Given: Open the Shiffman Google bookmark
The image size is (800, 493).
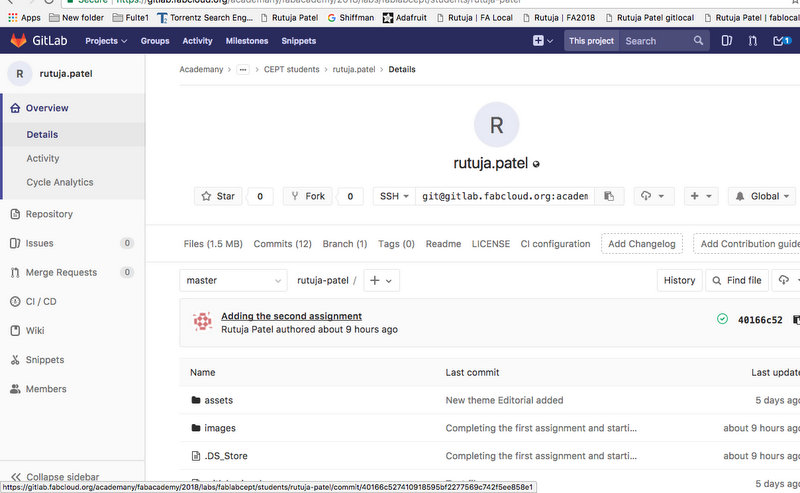Looking at the screenshot, I should [351, 17].
